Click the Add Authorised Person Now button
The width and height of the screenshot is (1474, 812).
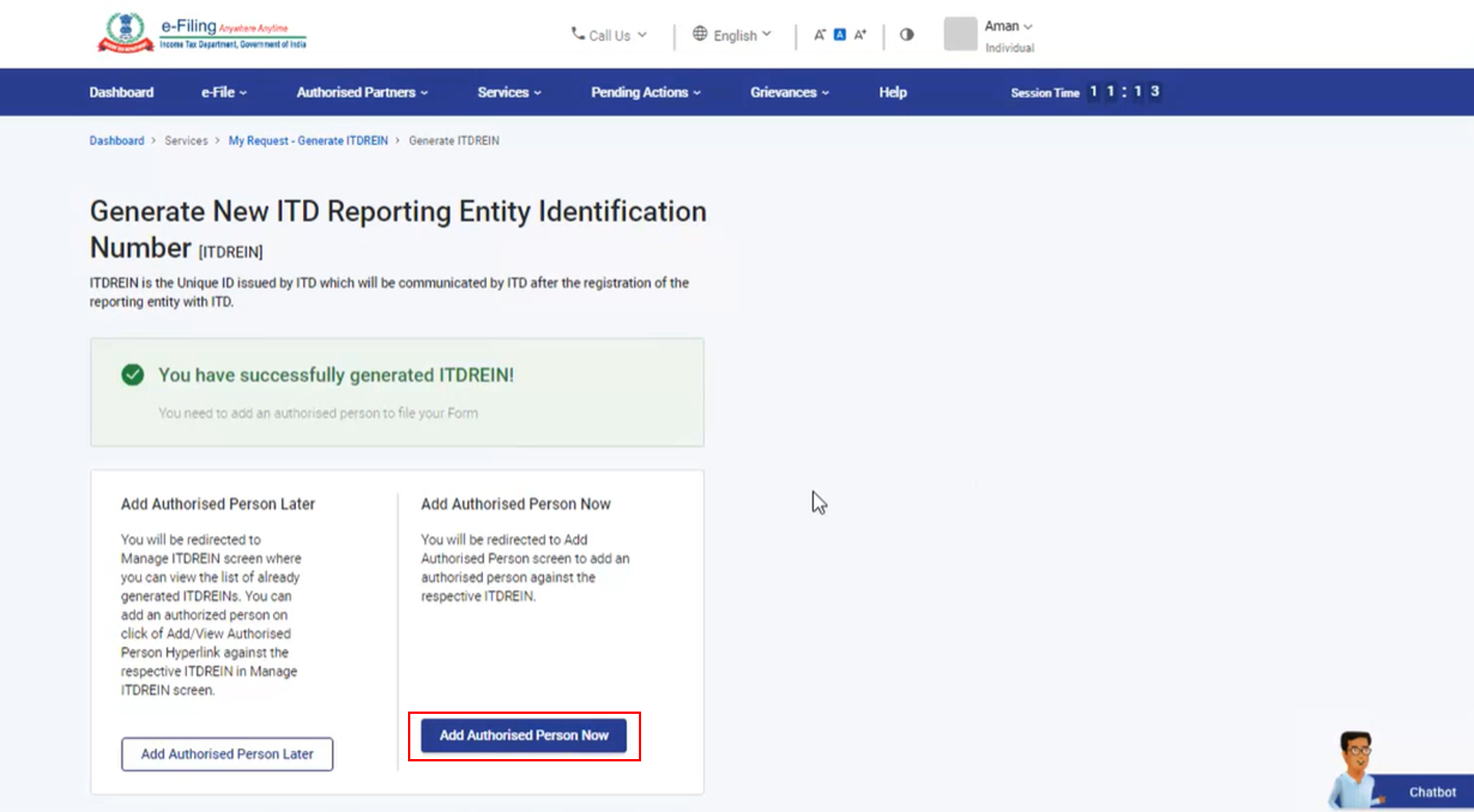click(524, 735)
